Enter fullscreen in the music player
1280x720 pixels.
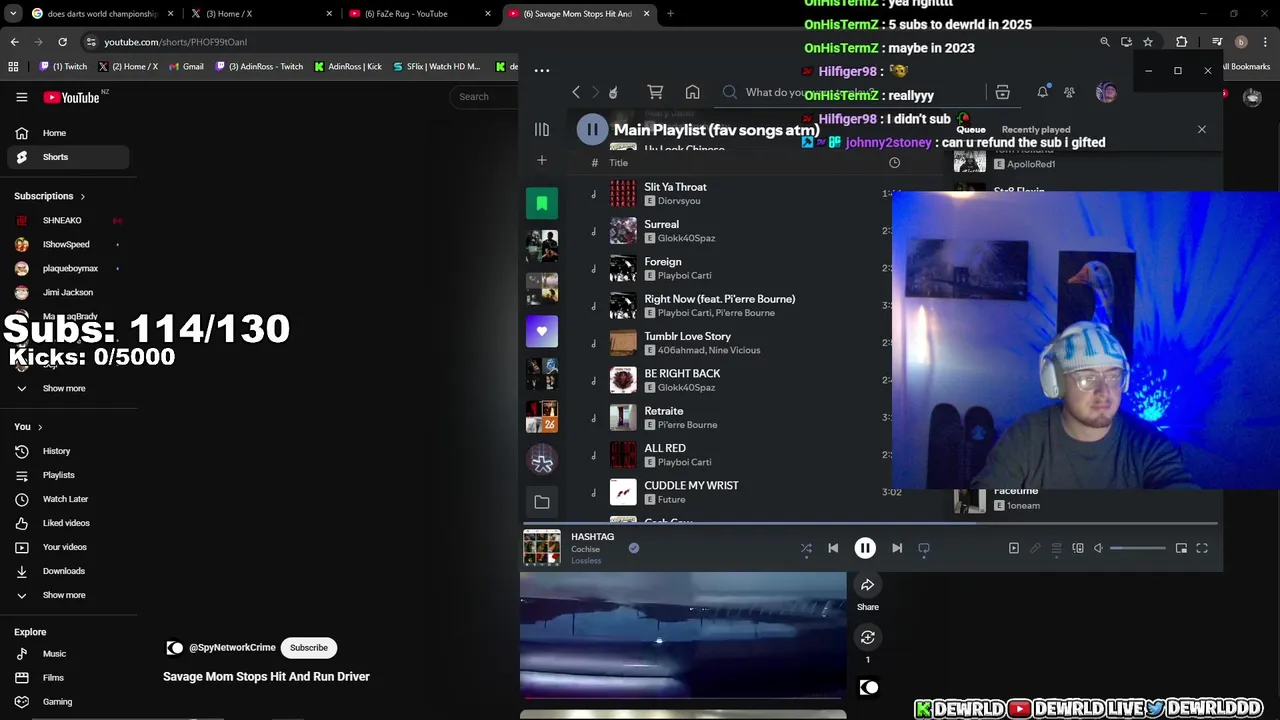pos(1202,548)
